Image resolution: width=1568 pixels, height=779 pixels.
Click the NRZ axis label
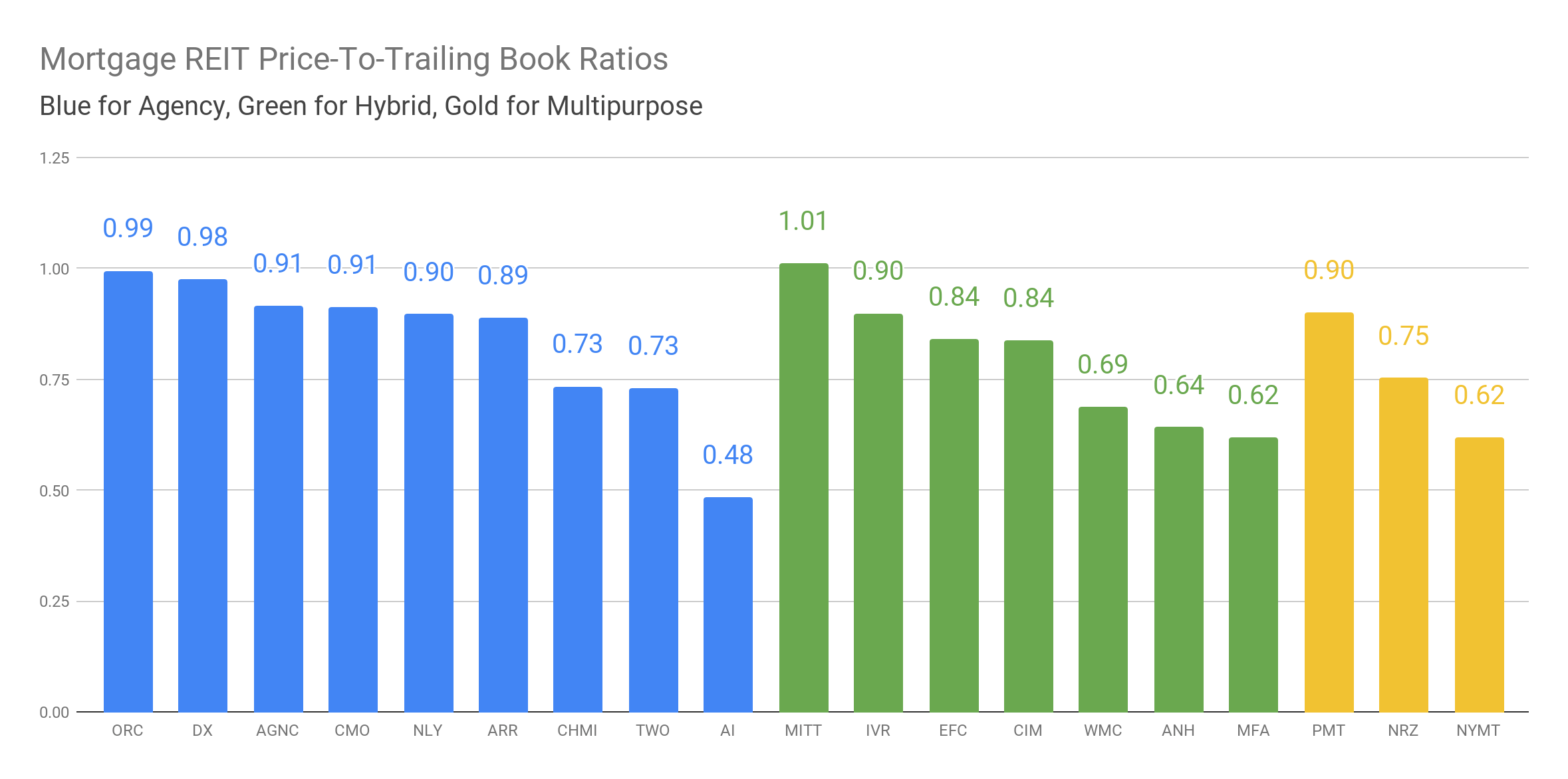coord(1403,730)
